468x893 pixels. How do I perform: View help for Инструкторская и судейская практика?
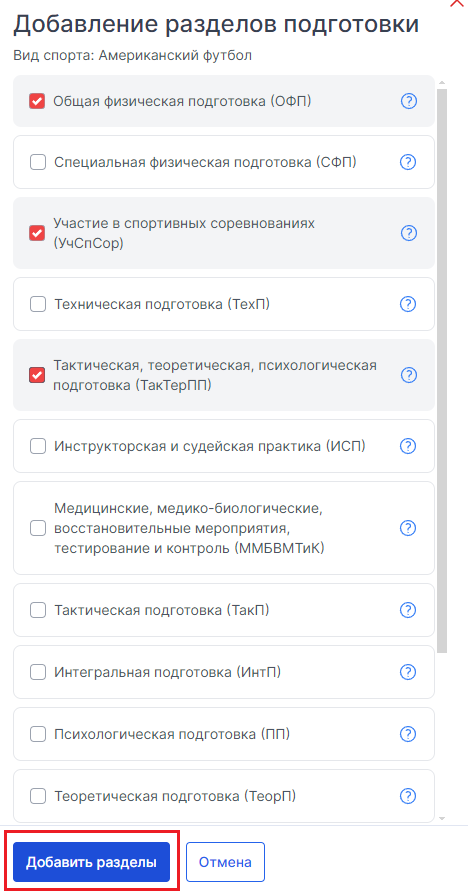[x=408, y=446]
